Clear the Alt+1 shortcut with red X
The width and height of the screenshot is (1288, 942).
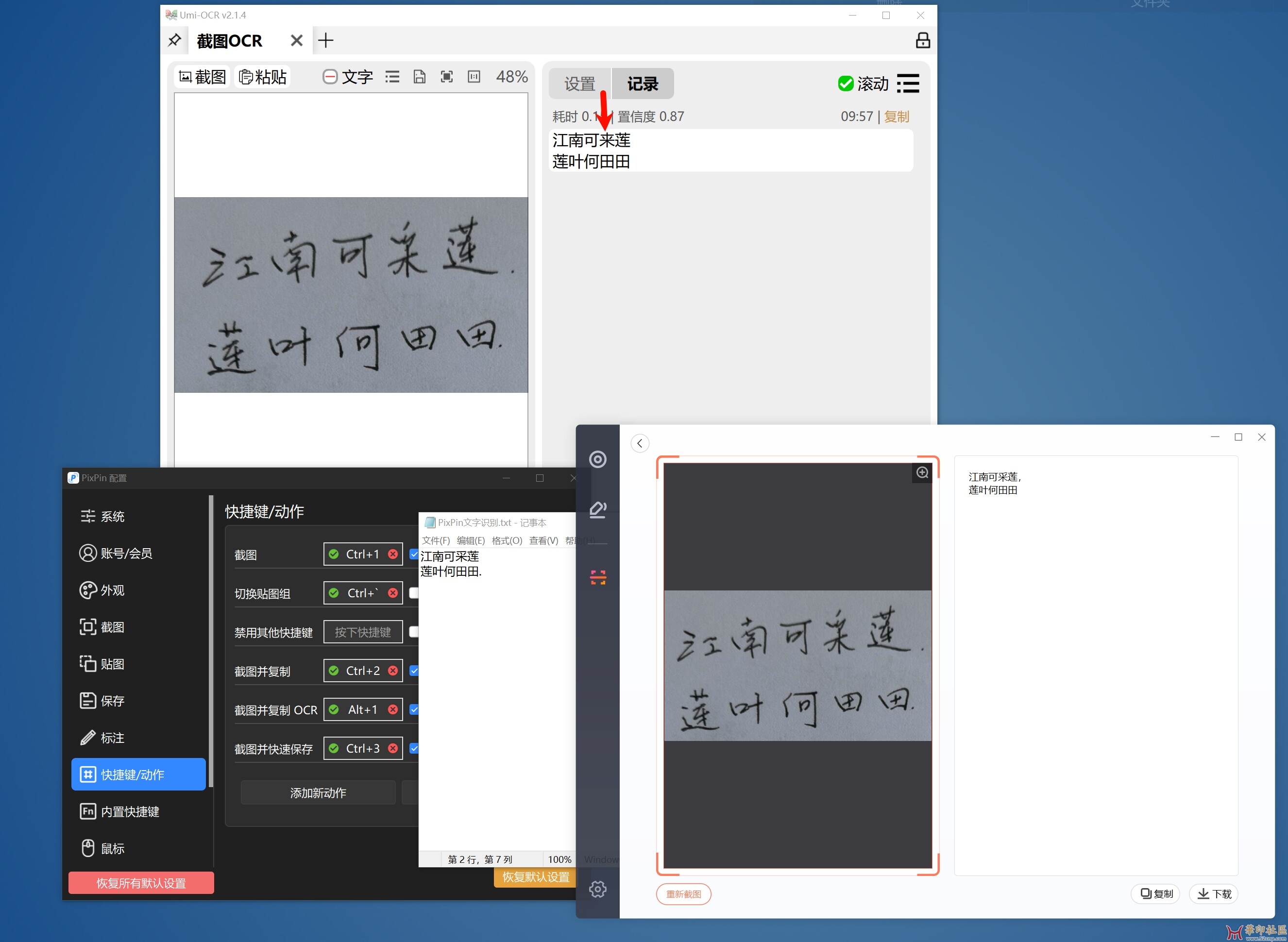click(393, 709)
